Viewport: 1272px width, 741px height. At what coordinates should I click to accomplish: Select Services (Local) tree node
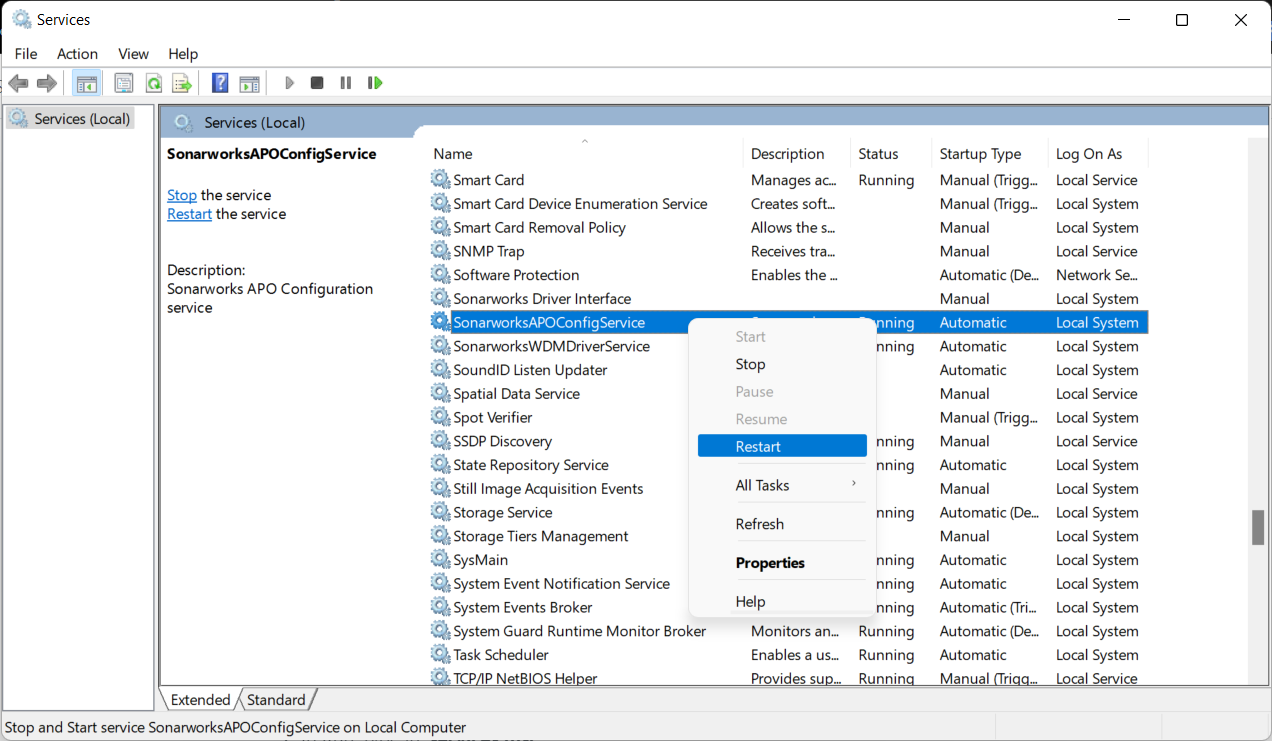coord(70,119)
